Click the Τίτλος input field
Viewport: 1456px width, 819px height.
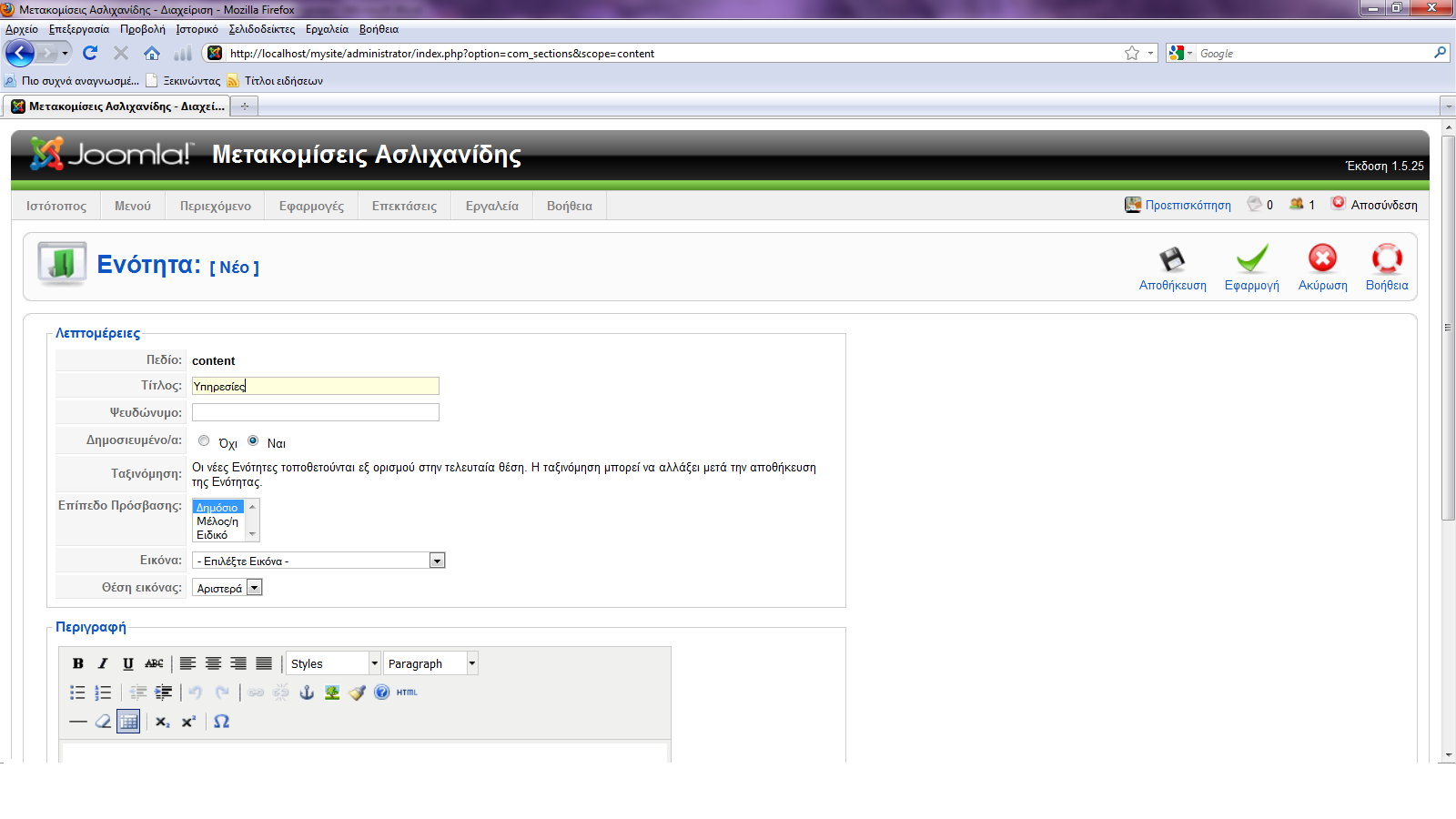click(316, 386)
